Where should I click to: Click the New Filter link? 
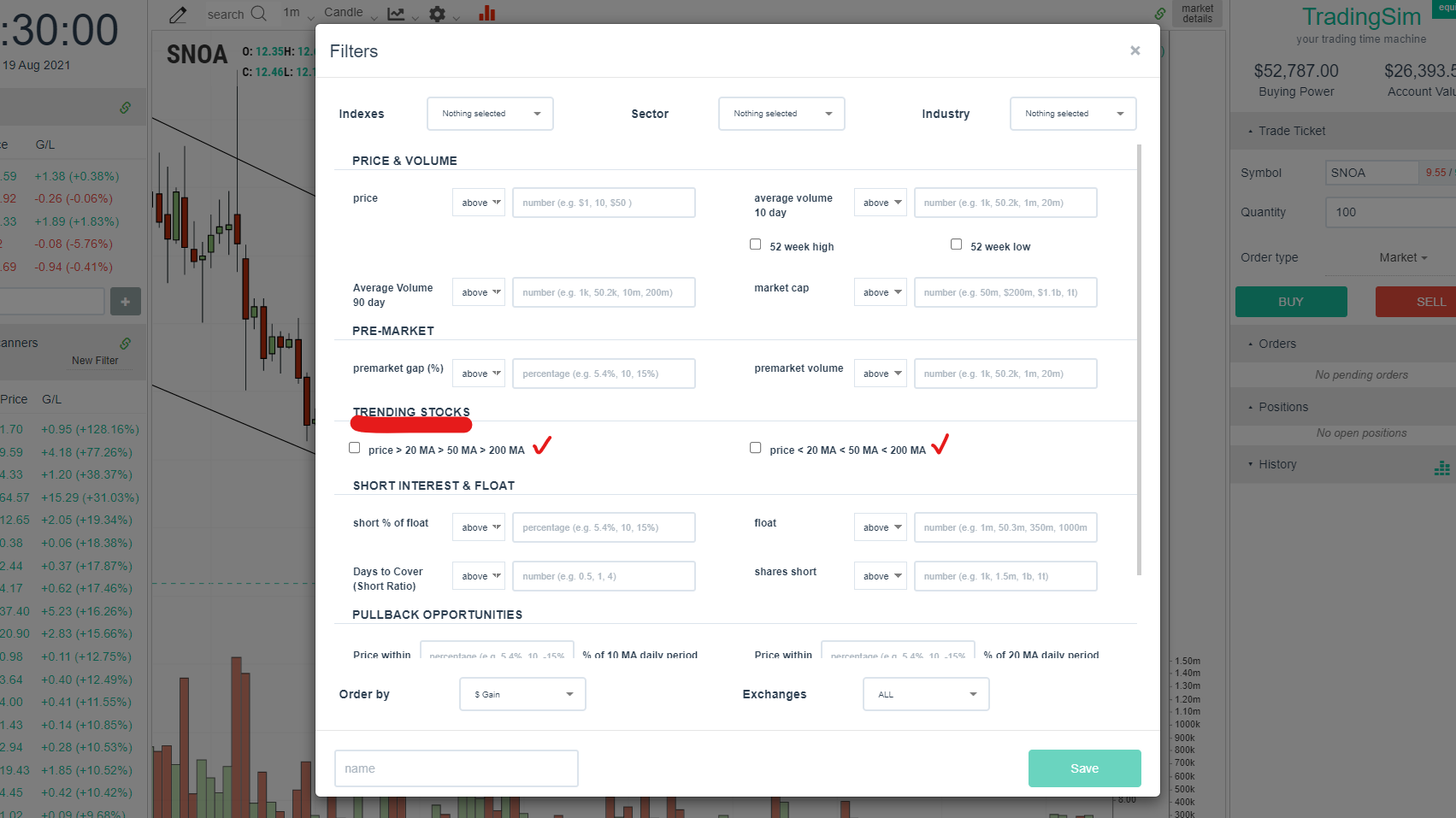click(x=95, y=361)
